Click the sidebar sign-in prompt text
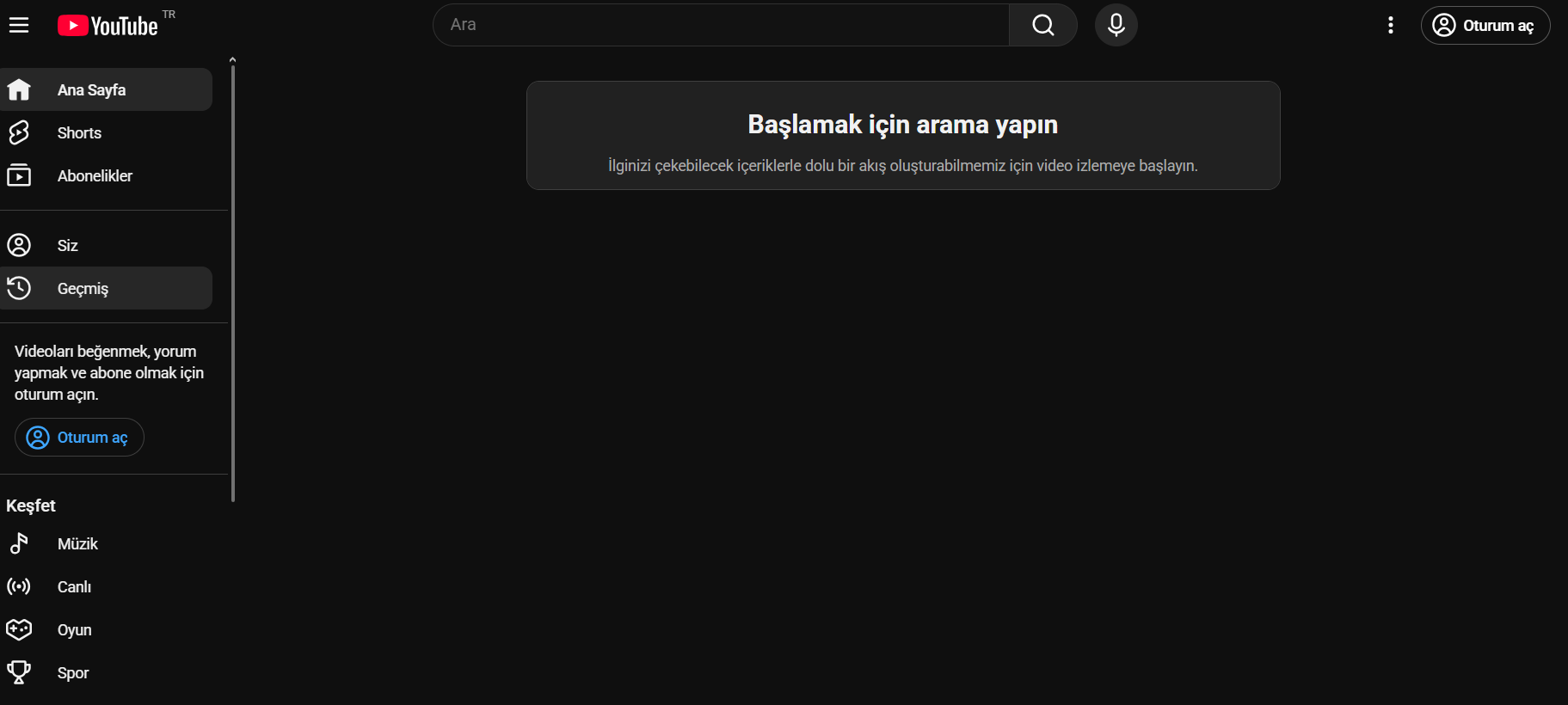The image size is (1568, 705). pyautogui.click(x=109, y=373)
